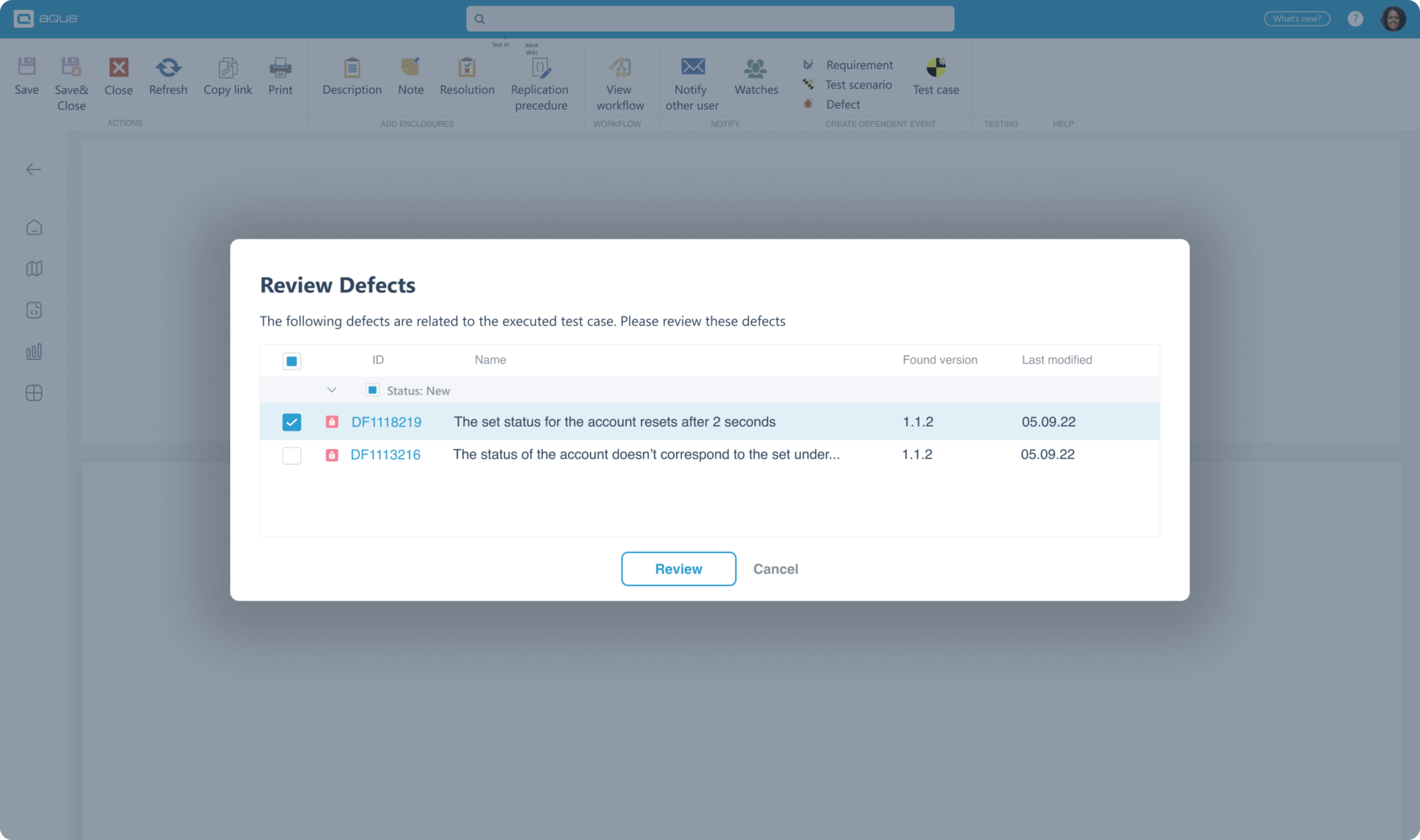The width and height of the screenshot is (1420, 840).
Task: Add a Note enclosure
Action: 410,78
